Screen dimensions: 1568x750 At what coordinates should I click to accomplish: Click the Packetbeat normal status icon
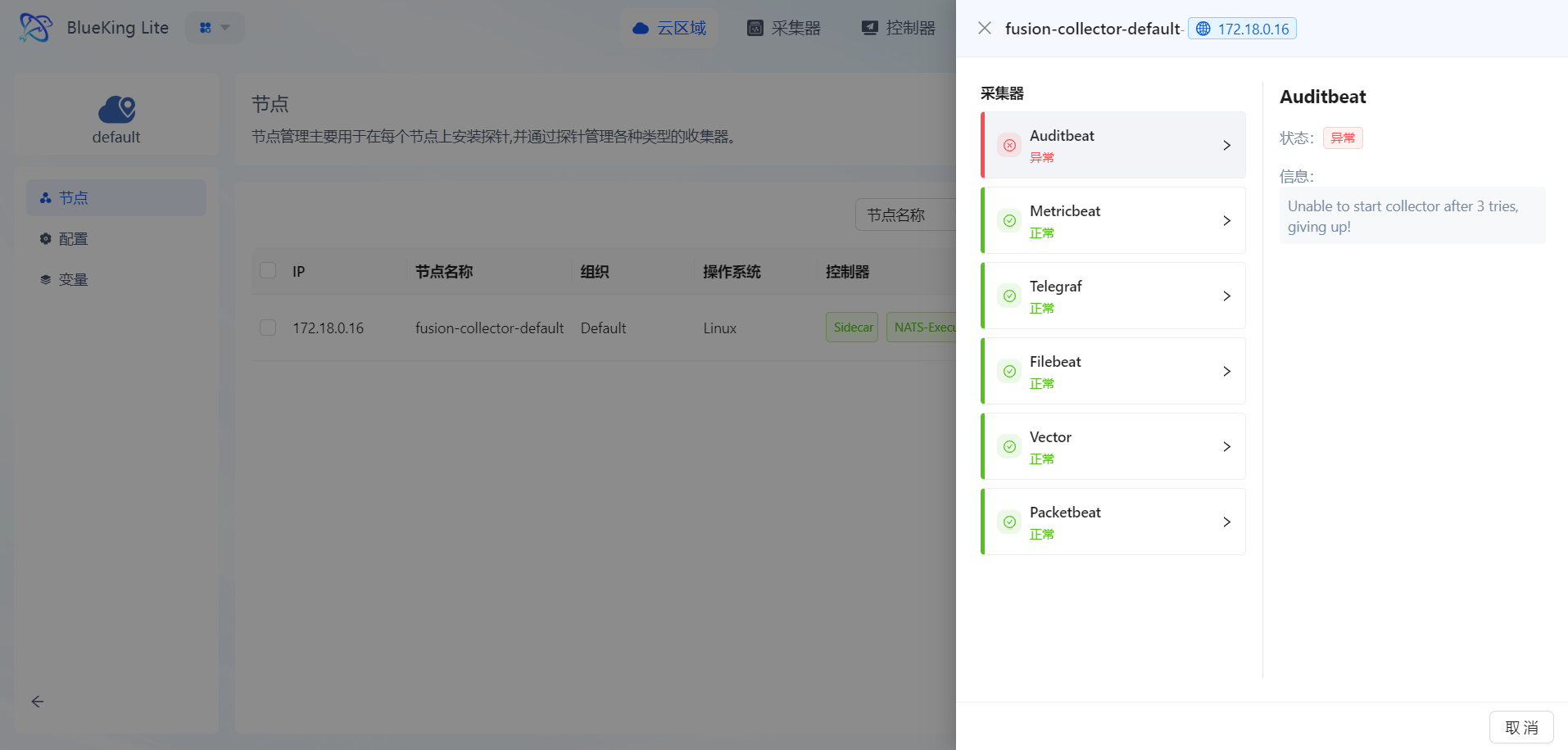coord(1010,522)
